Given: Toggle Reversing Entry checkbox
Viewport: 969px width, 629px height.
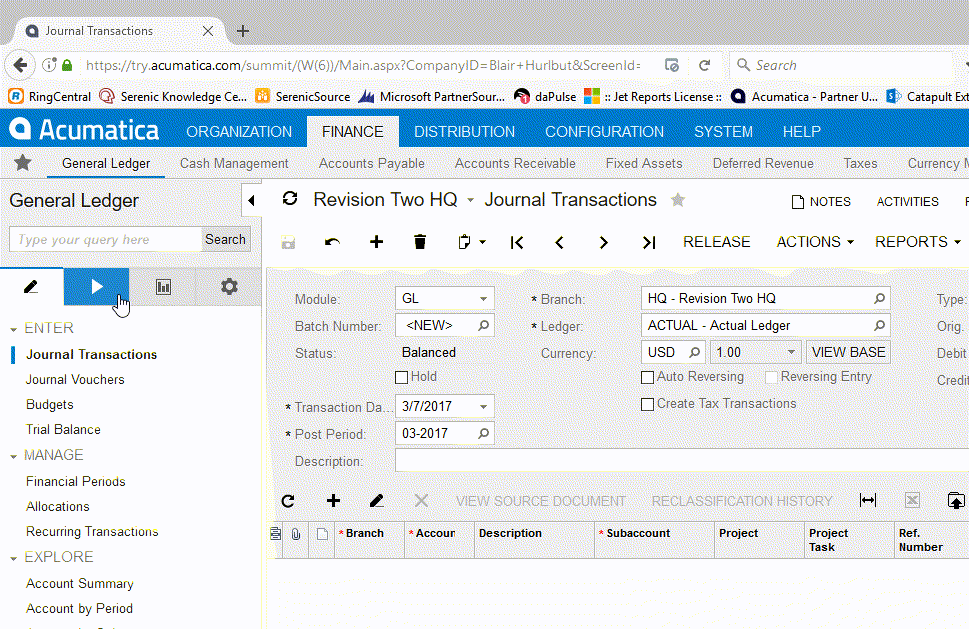Looking at the screenshot, I should [771, 377].
